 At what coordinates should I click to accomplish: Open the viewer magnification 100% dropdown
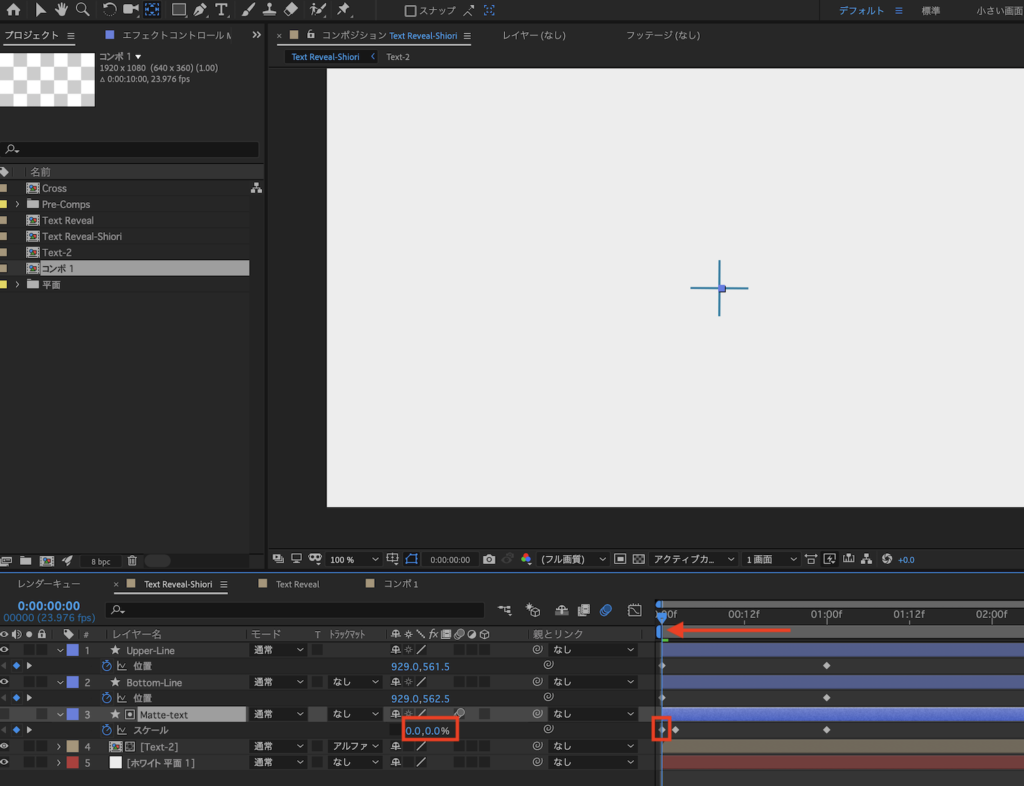pos(355,559)
